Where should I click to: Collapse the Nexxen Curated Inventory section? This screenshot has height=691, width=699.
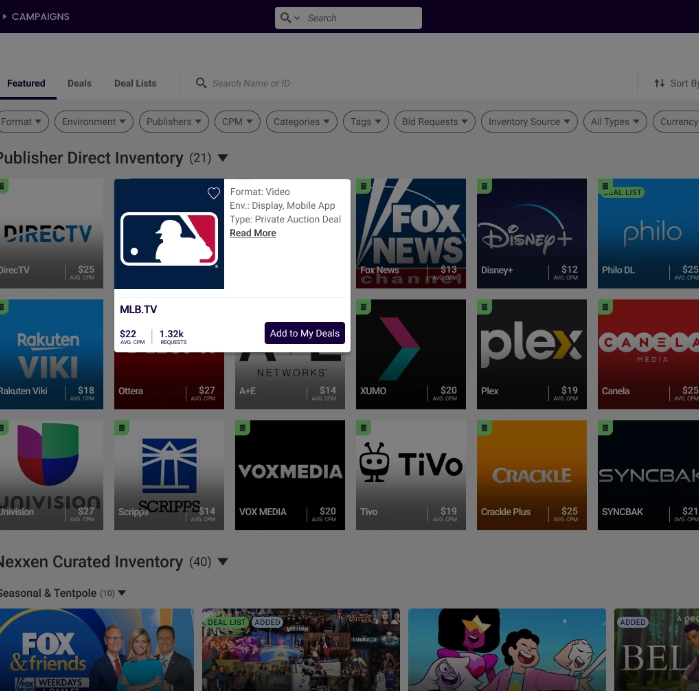coord(223,562)
